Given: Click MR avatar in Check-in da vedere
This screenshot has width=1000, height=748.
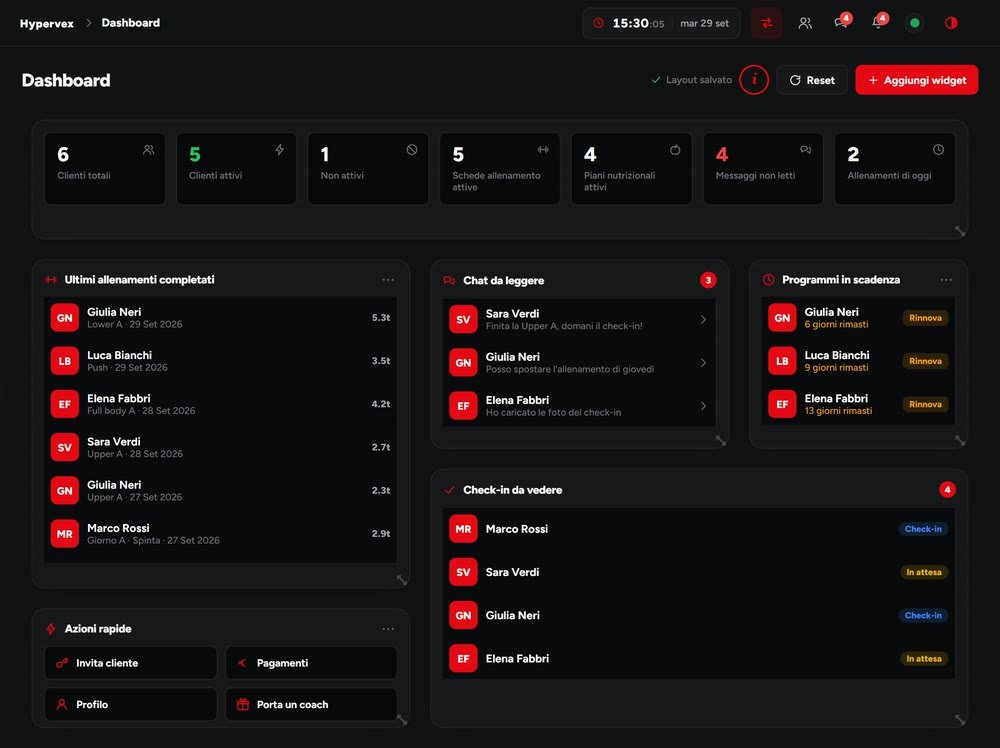Looking at the screenshot, I should point(463,529).
